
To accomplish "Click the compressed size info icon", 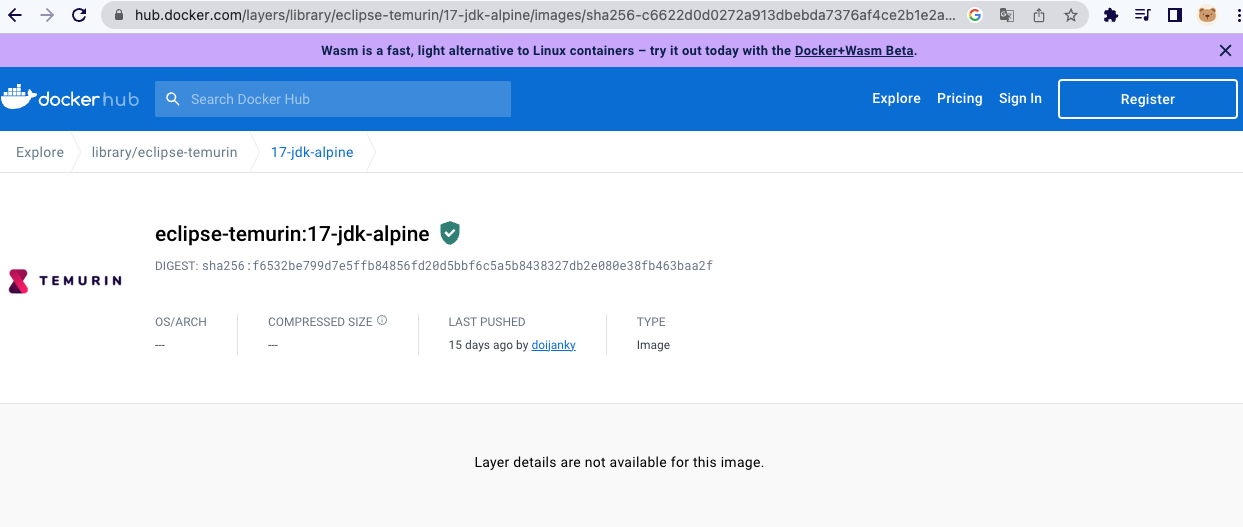I will (x=382, y=321).
